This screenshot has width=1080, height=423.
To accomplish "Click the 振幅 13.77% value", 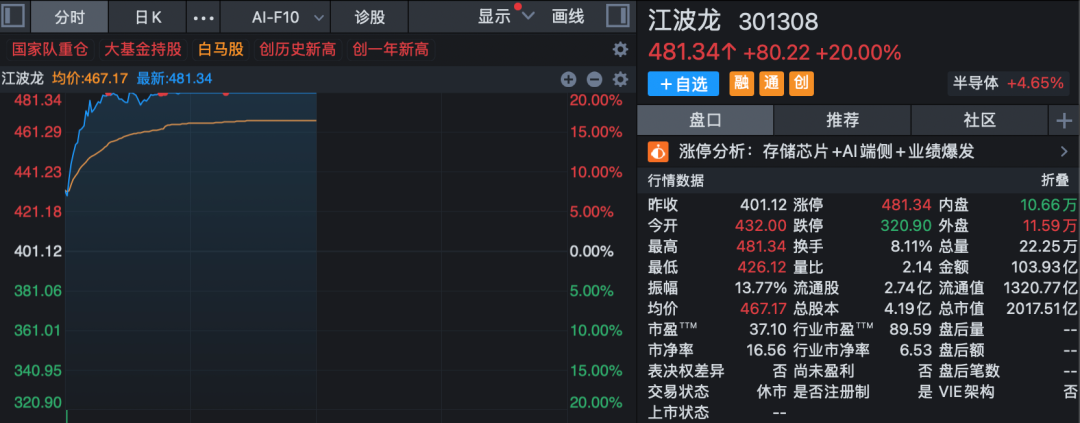I will coord(760,287).
